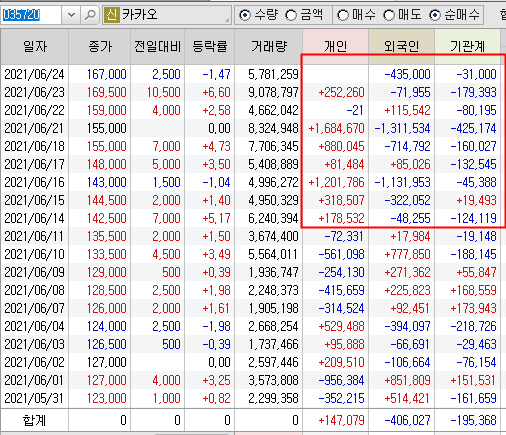
Task: Click foreigner value +85,026
Action: pyautogui.click(x=410, y=164)
